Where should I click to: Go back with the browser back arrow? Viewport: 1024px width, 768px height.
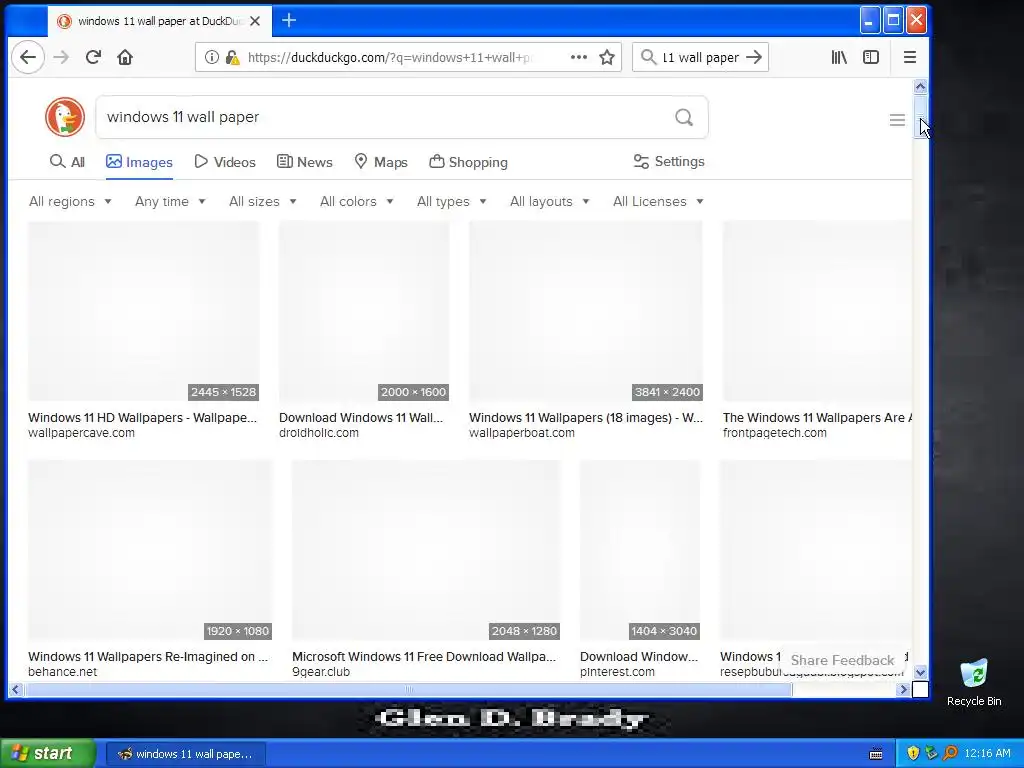[x=28, y=57]
